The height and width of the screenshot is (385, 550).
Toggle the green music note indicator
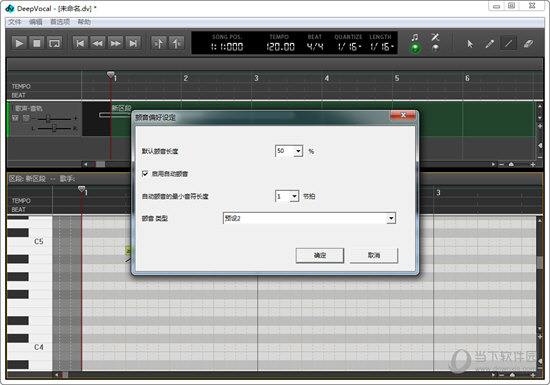[x=415, y=48]
